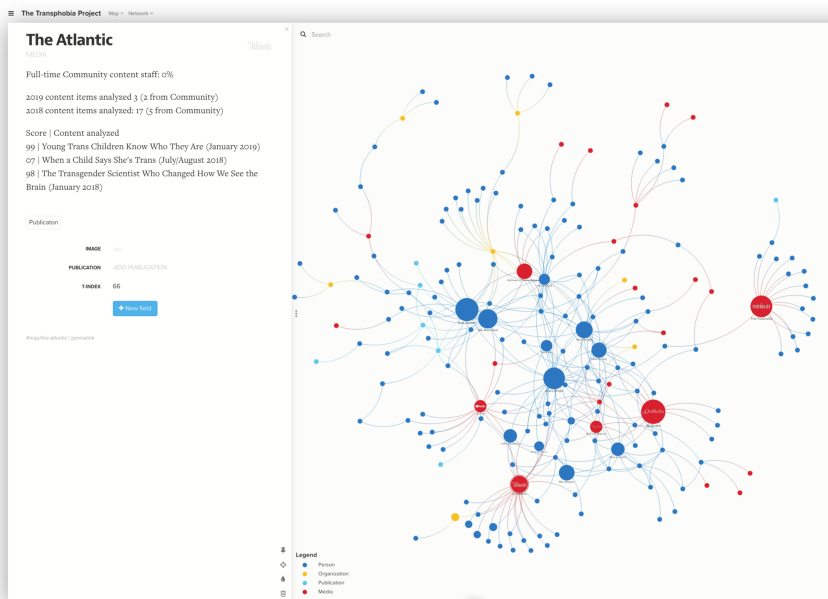The height and width of the screenshot is (599, 828).
Task: Open the hamburger menu icon
Action: (x=10, y=13)
